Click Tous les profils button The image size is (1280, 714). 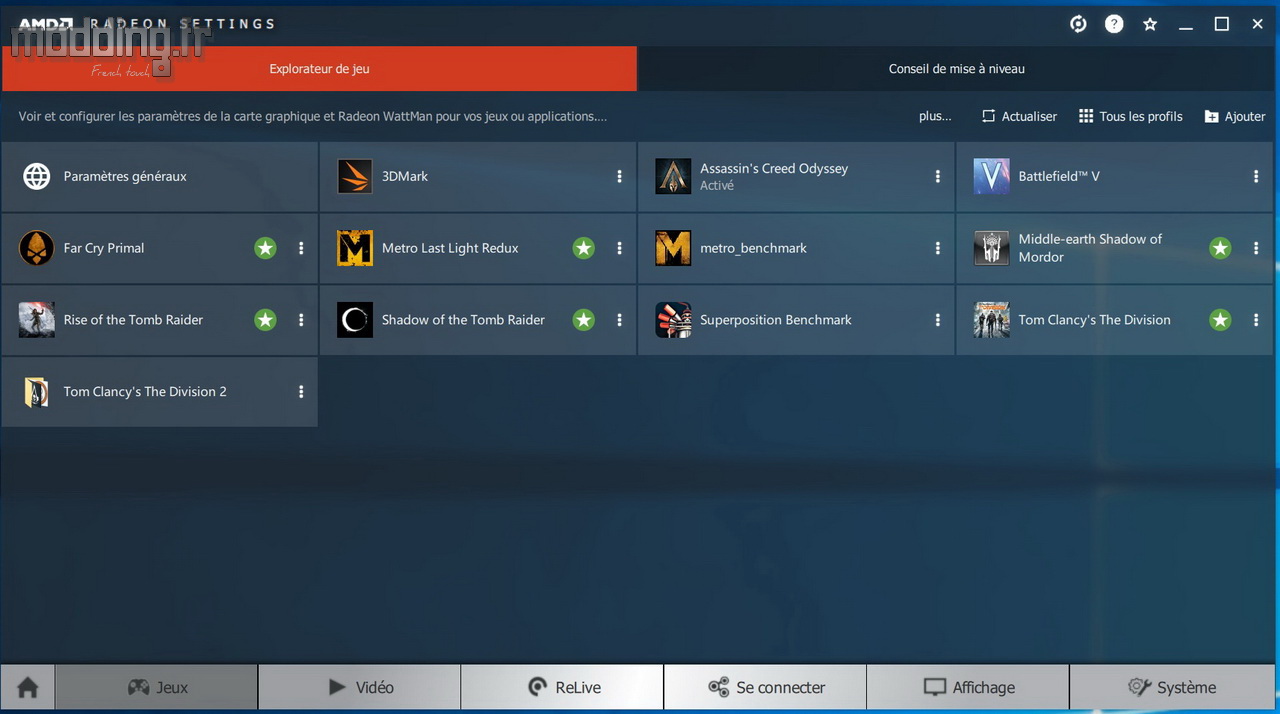(x=1131, y=116)
